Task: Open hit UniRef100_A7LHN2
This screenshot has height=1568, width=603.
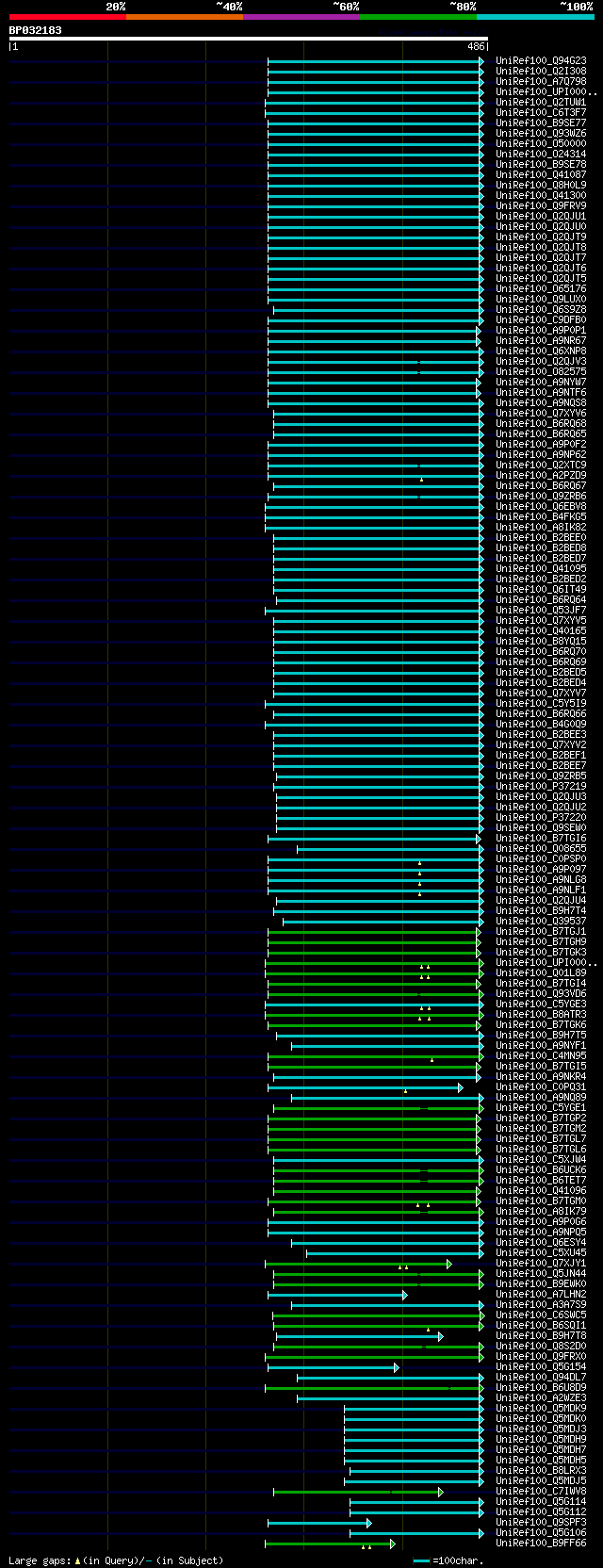Action: click(541, 1295)
